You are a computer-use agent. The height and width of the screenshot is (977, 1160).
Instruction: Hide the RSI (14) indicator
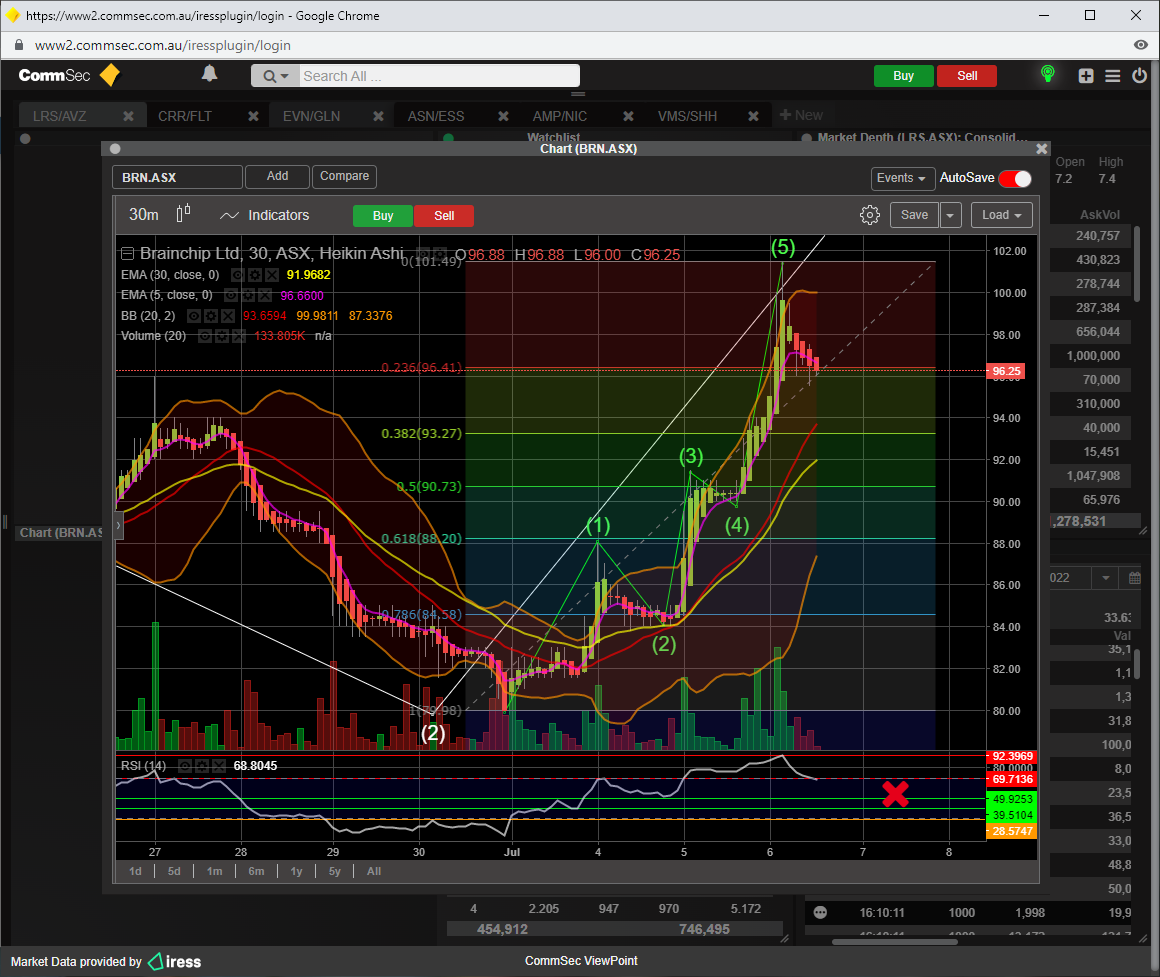coord(184,765)
